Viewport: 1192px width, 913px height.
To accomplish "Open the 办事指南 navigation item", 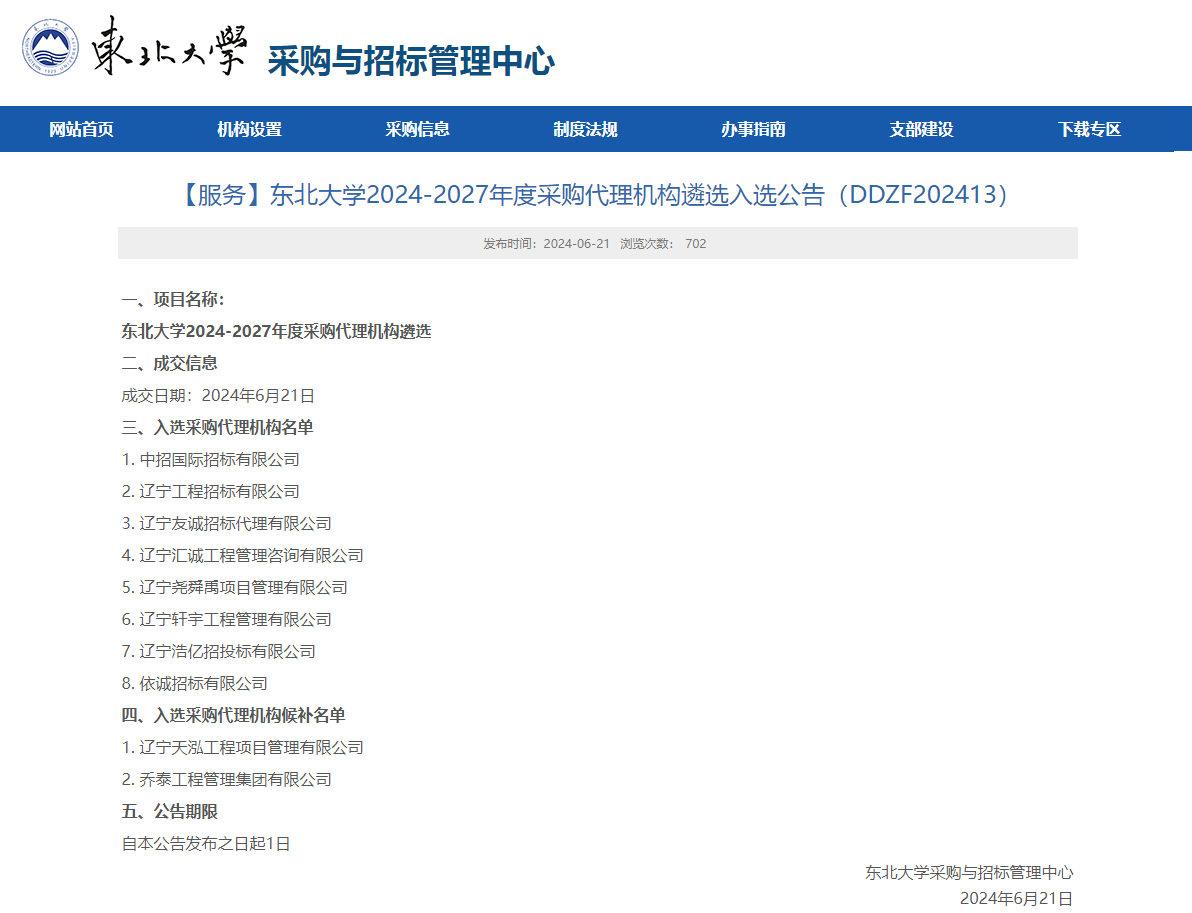I will (753, 129).
